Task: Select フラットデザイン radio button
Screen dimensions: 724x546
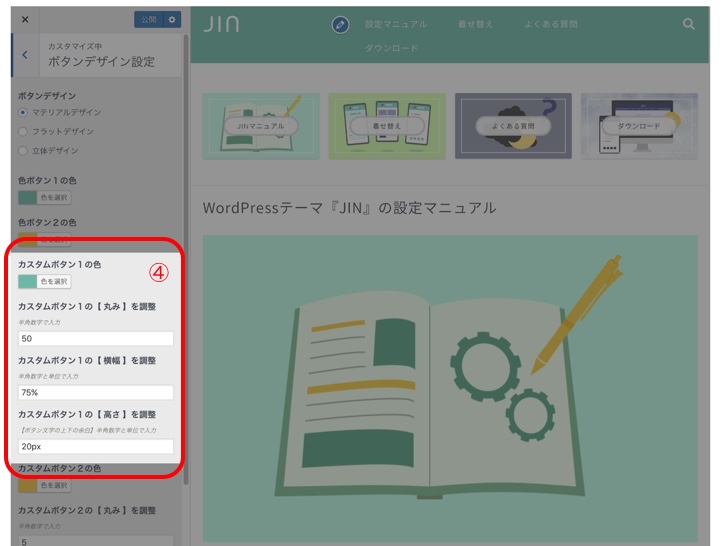Action: [23, 132]
